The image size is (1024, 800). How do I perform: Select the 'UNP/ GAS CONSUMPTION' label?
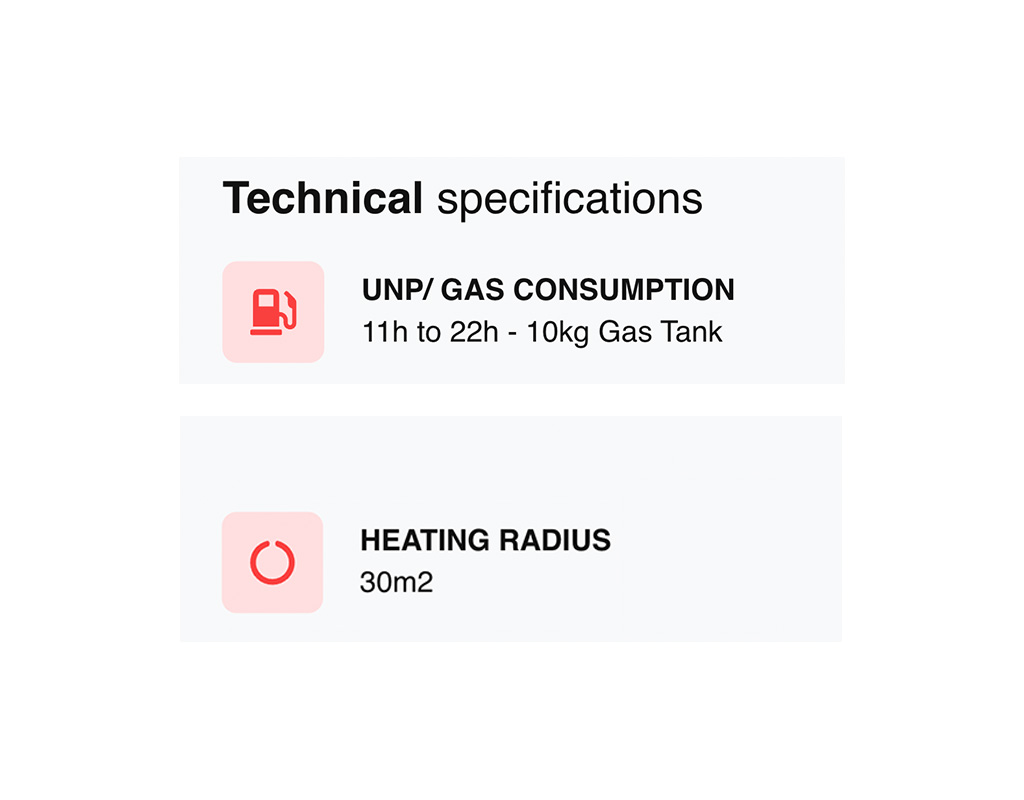pyautogui.click(x=548, y=290)
